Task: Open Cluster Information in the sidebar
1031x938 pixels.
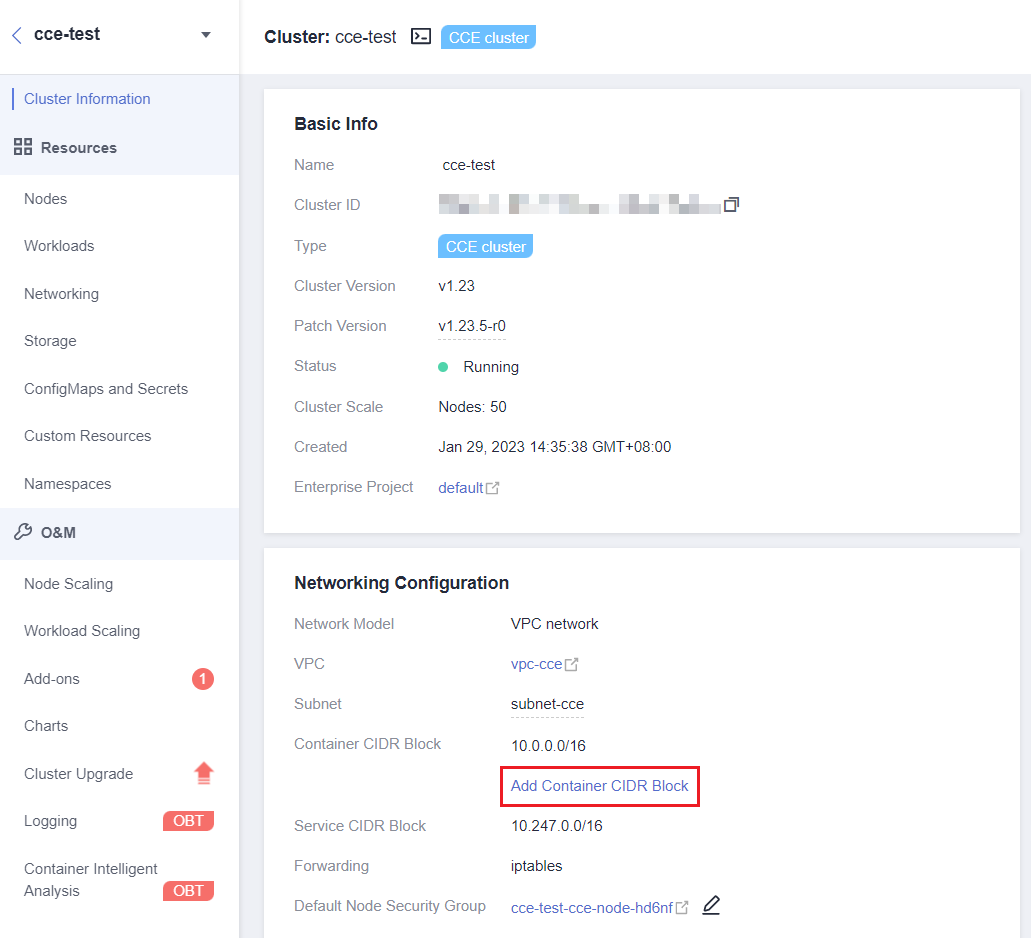Action: [x=87, y=99]
